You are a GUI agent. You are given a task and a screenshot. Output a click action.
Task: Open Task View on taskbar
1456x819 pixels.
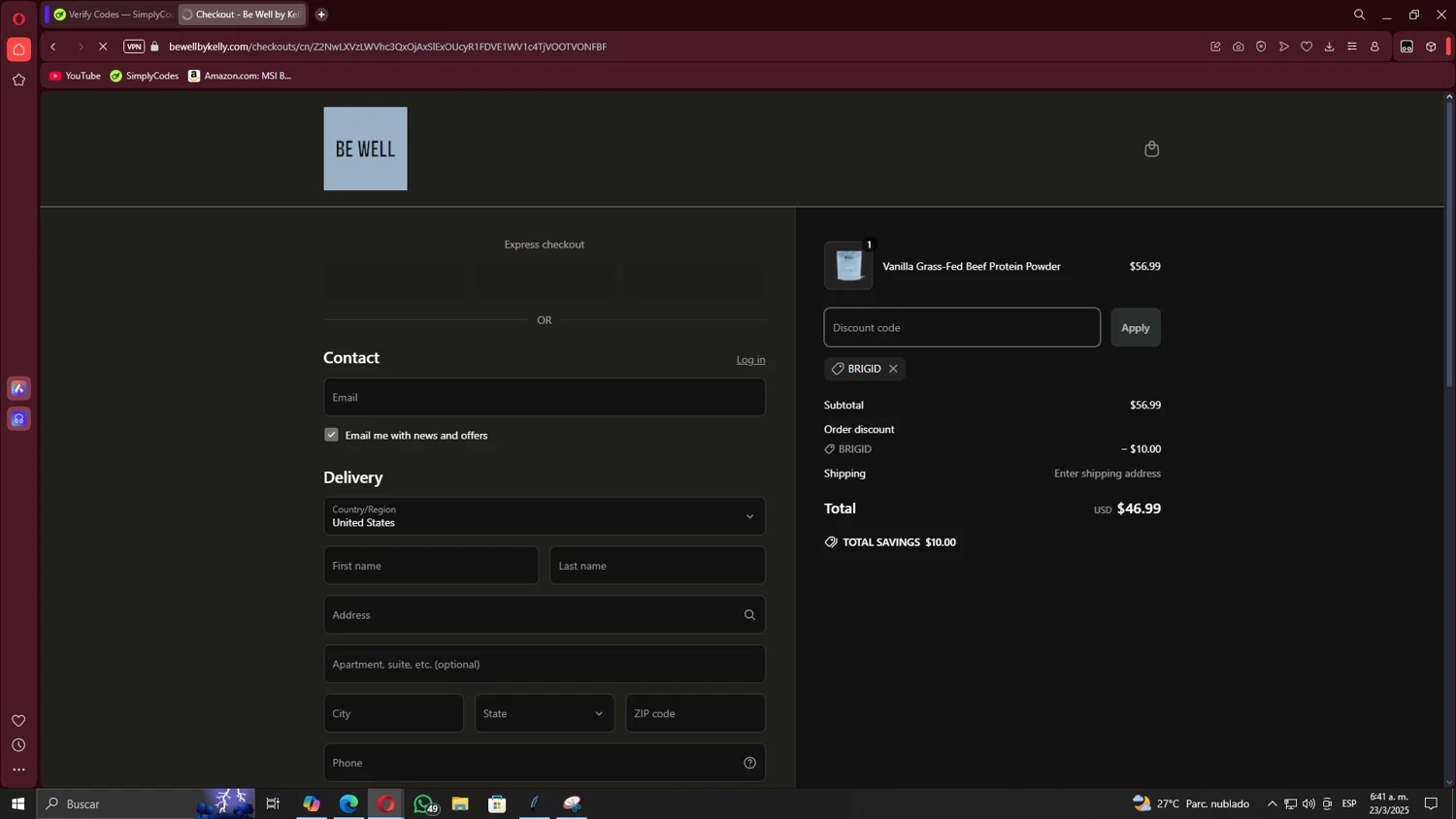(x=273, y=803)
